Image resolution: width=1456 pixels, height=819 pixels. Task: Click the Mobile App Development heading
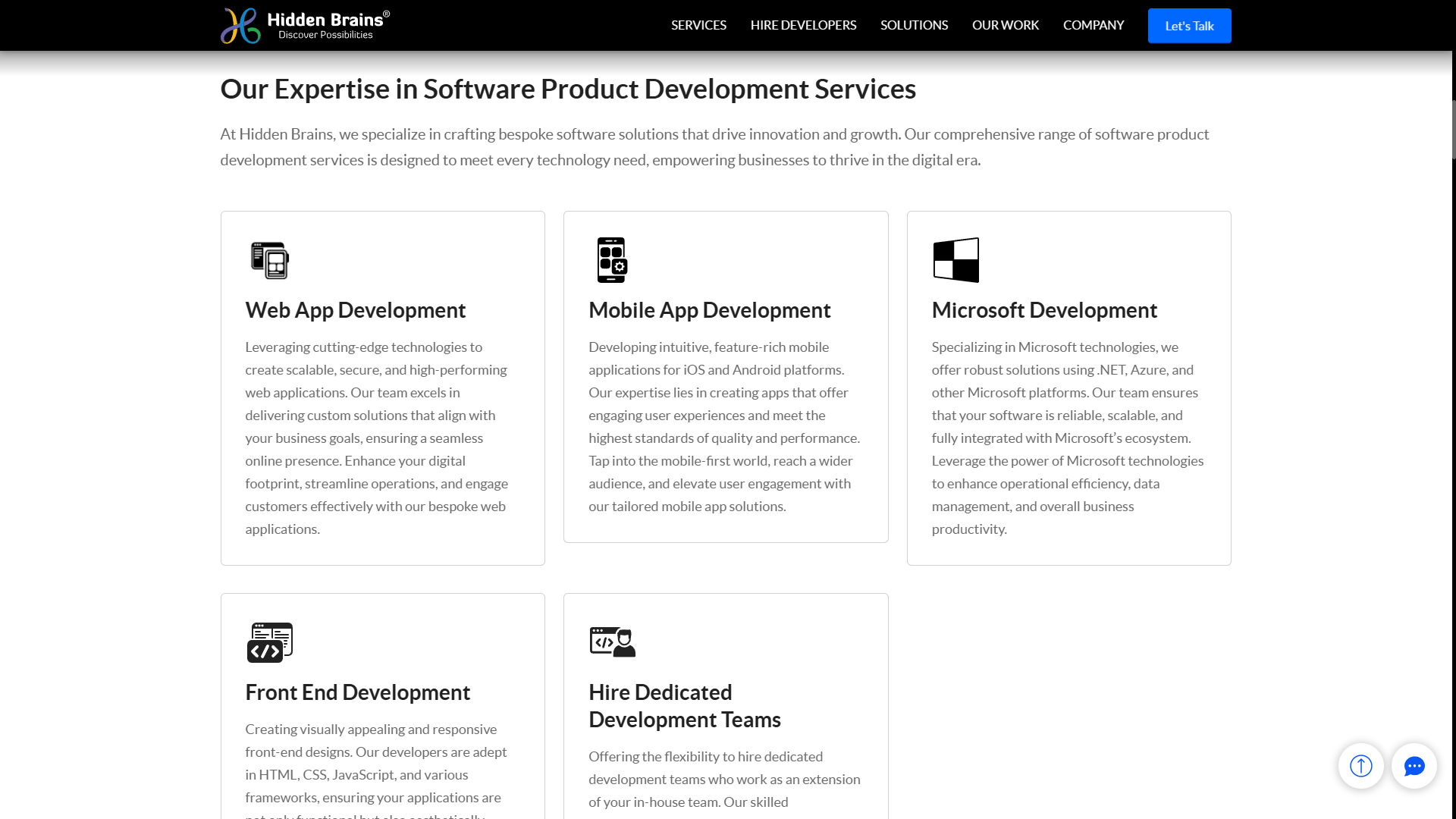709,310
